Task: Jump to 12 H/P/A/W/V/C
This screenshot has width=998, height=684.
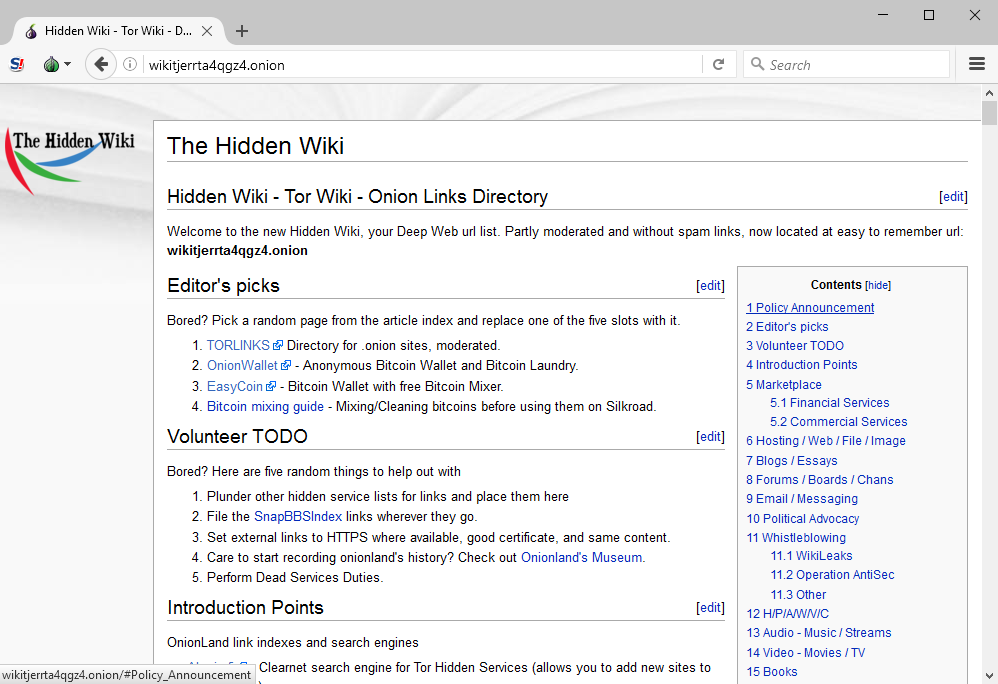Action: coord(788,614)
